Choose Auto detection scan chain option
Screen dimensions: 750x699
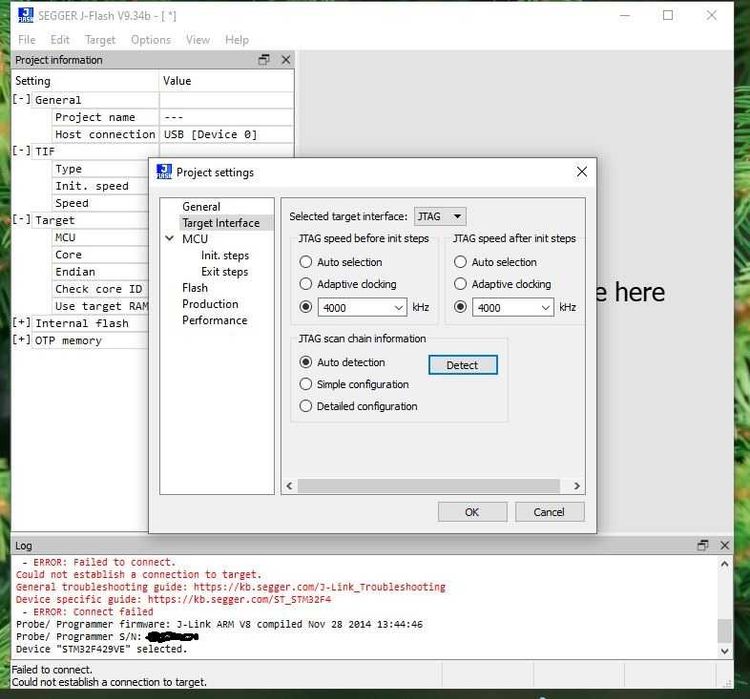306,362
